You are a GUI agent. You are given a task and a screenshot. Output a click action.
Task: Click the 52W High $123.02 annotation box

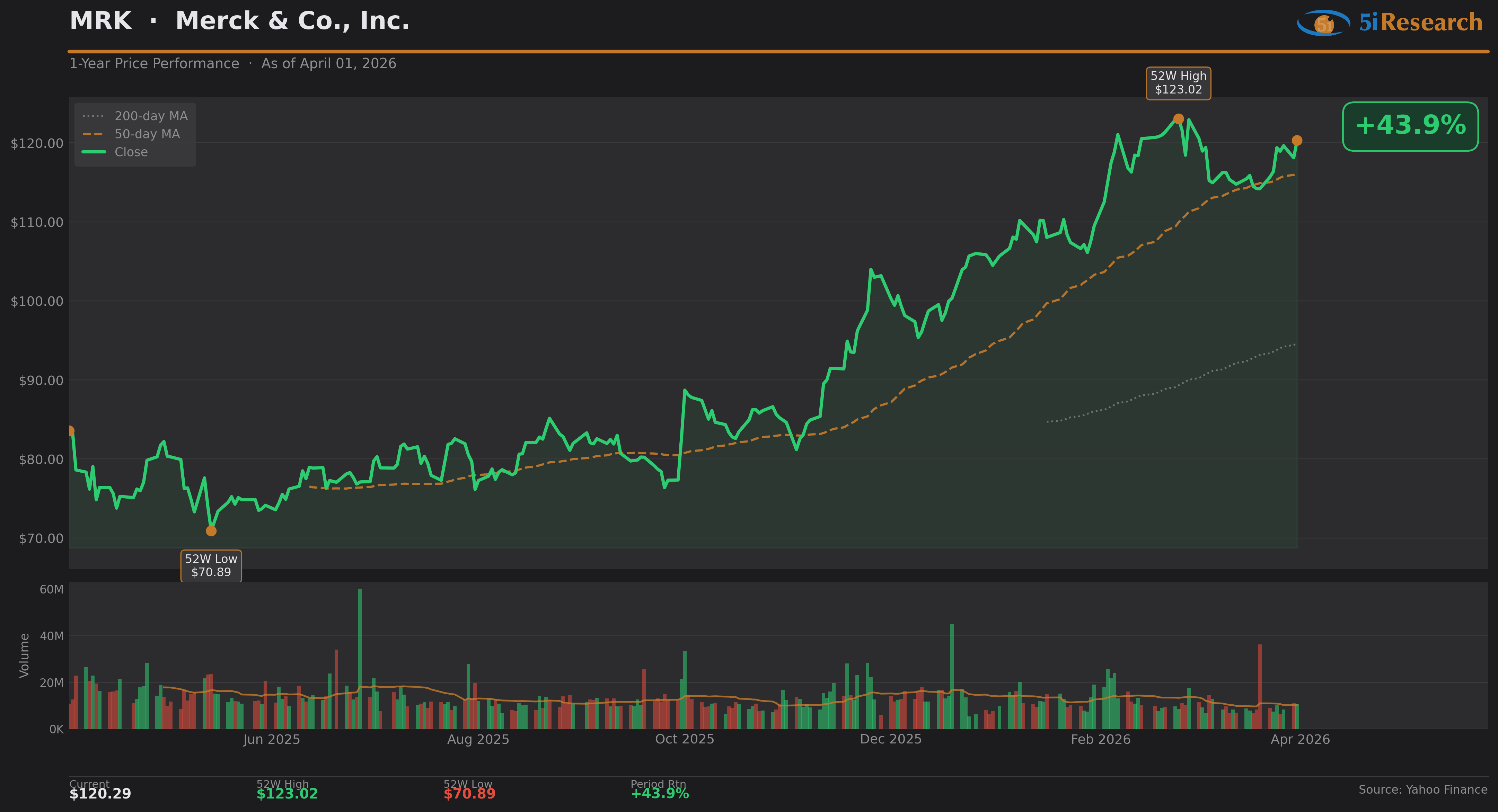[x=1178, y=83]
